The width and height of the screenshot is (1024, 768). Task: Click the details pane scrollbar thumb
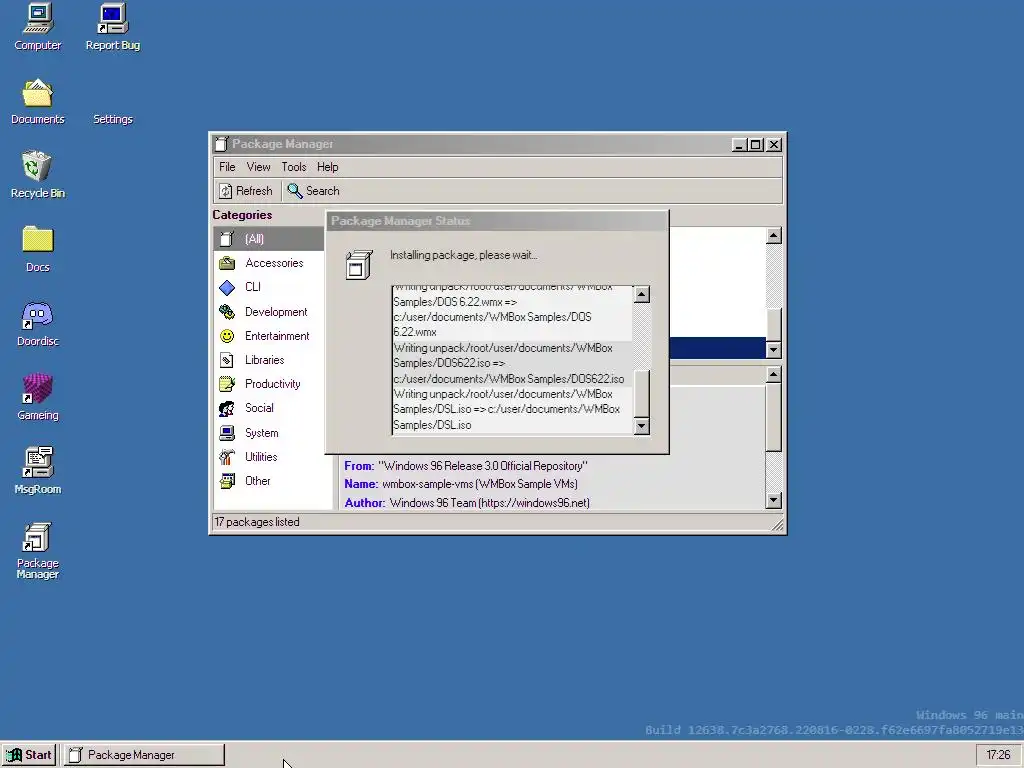tap(773, 417)
